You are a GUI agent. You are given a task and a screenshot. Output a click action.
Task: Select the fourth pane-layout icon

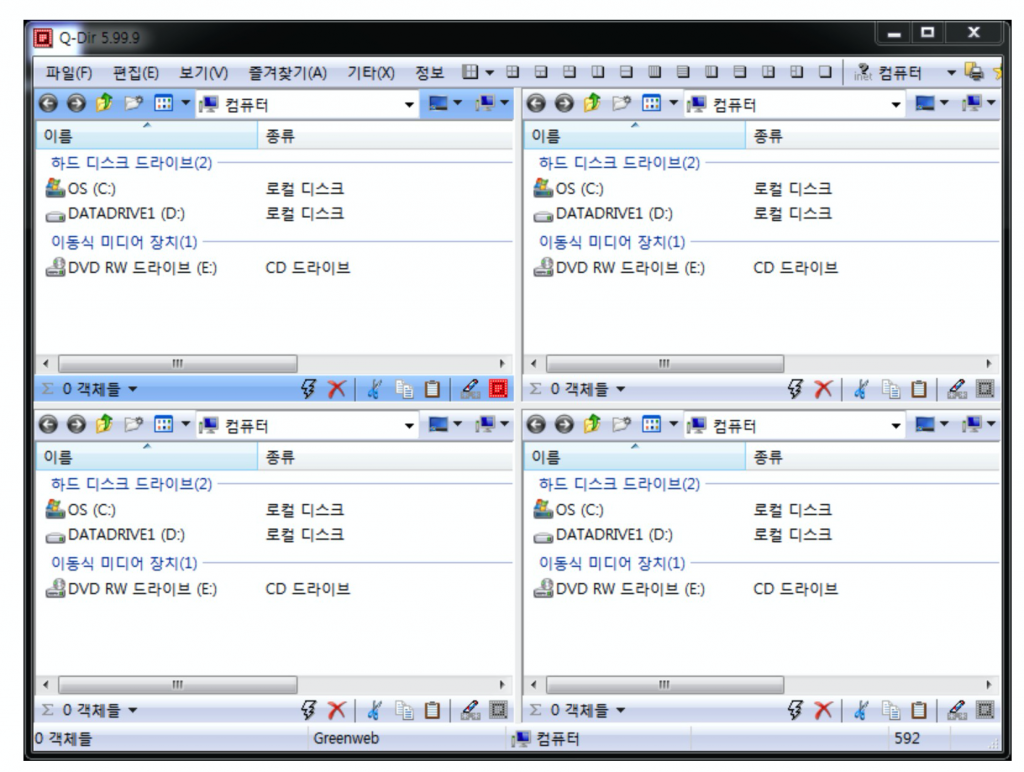pos(598,72)
